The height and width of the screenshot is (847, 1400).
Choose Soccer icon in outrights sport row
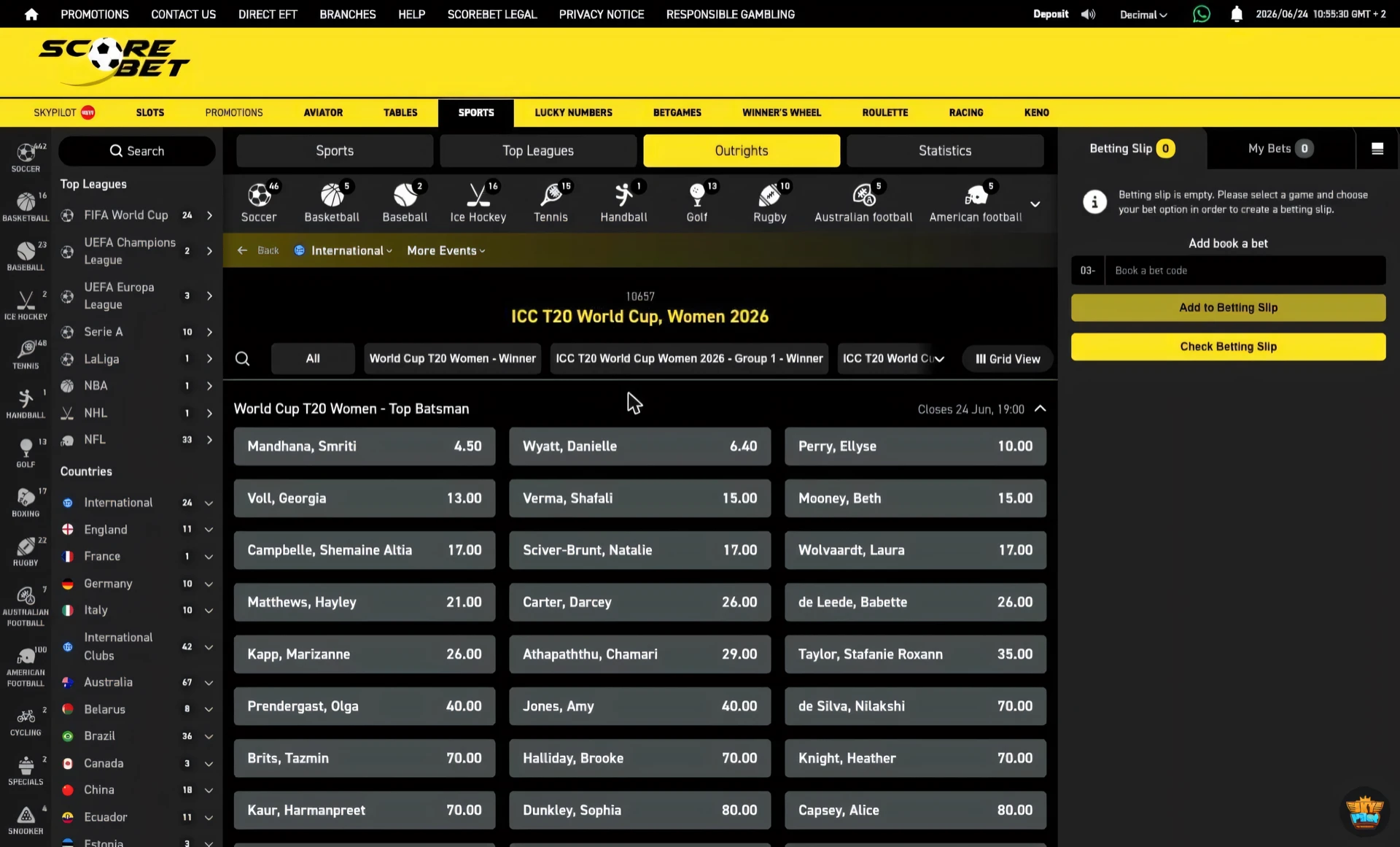click(x=259, y=202)
